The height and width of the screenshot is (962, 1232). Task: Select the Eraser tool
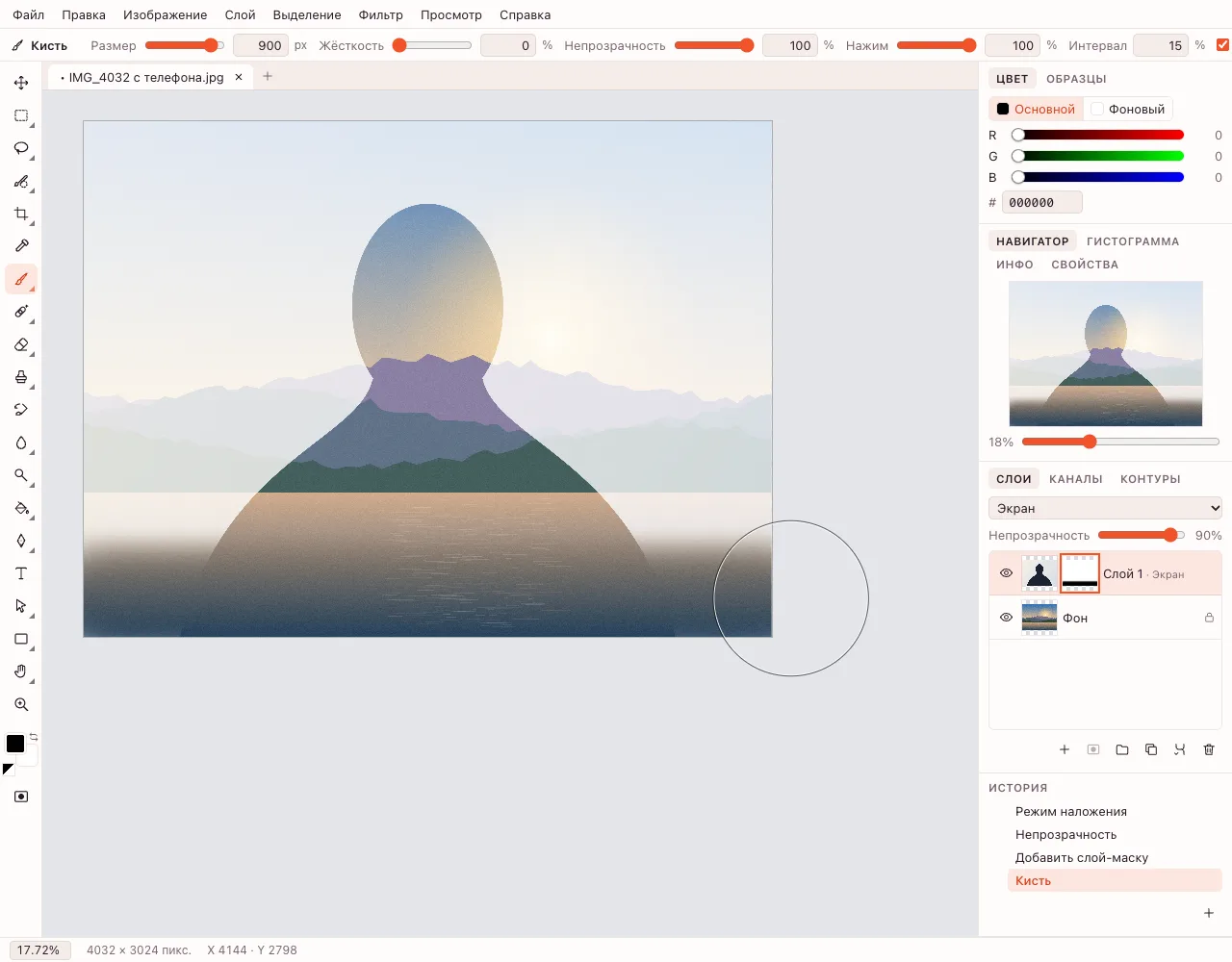21,344
